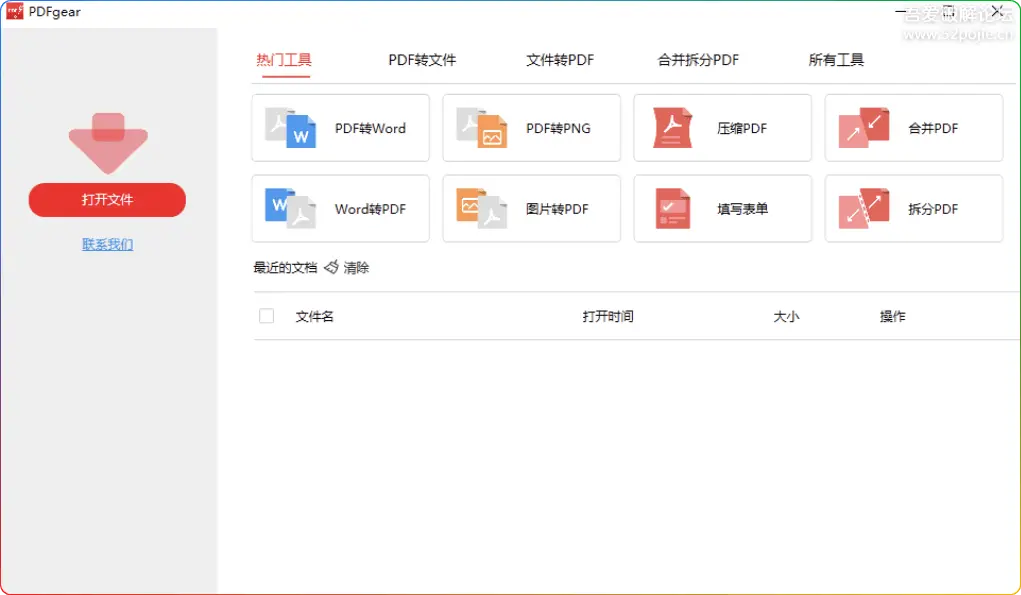Follow the 联系我们 link
The width and height of the screenshot is (1021, 595).
pyautogui.click(x=107, y=244)
